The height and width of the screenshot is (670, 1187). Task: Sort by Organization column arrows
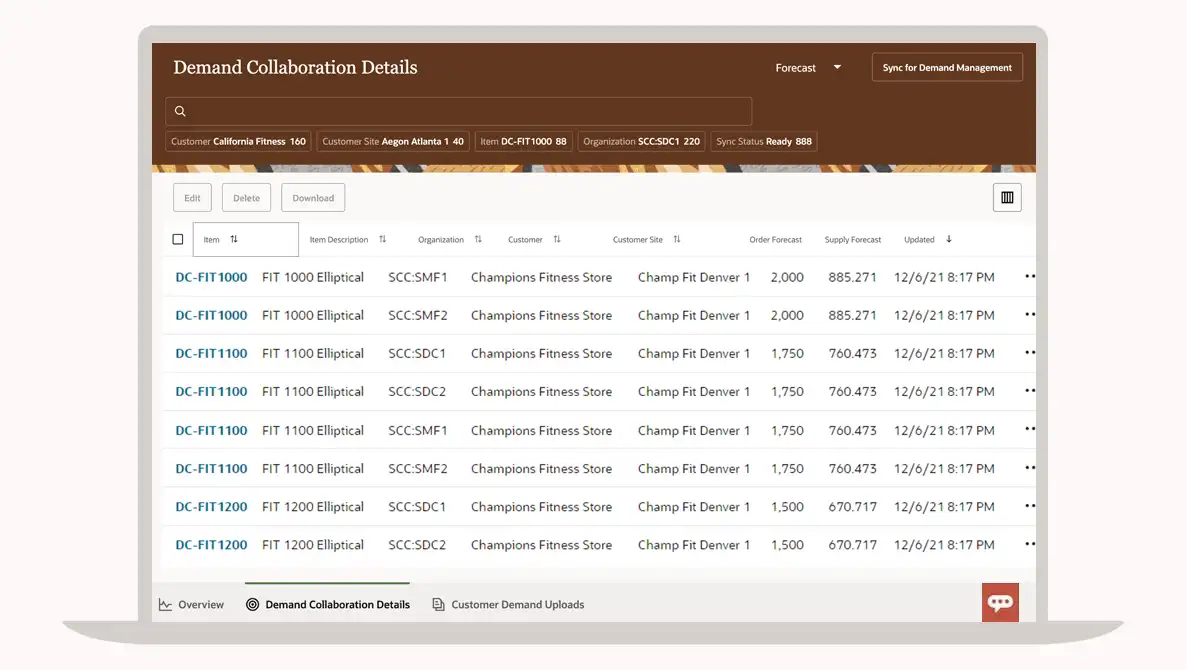click(x=478, y=240)
